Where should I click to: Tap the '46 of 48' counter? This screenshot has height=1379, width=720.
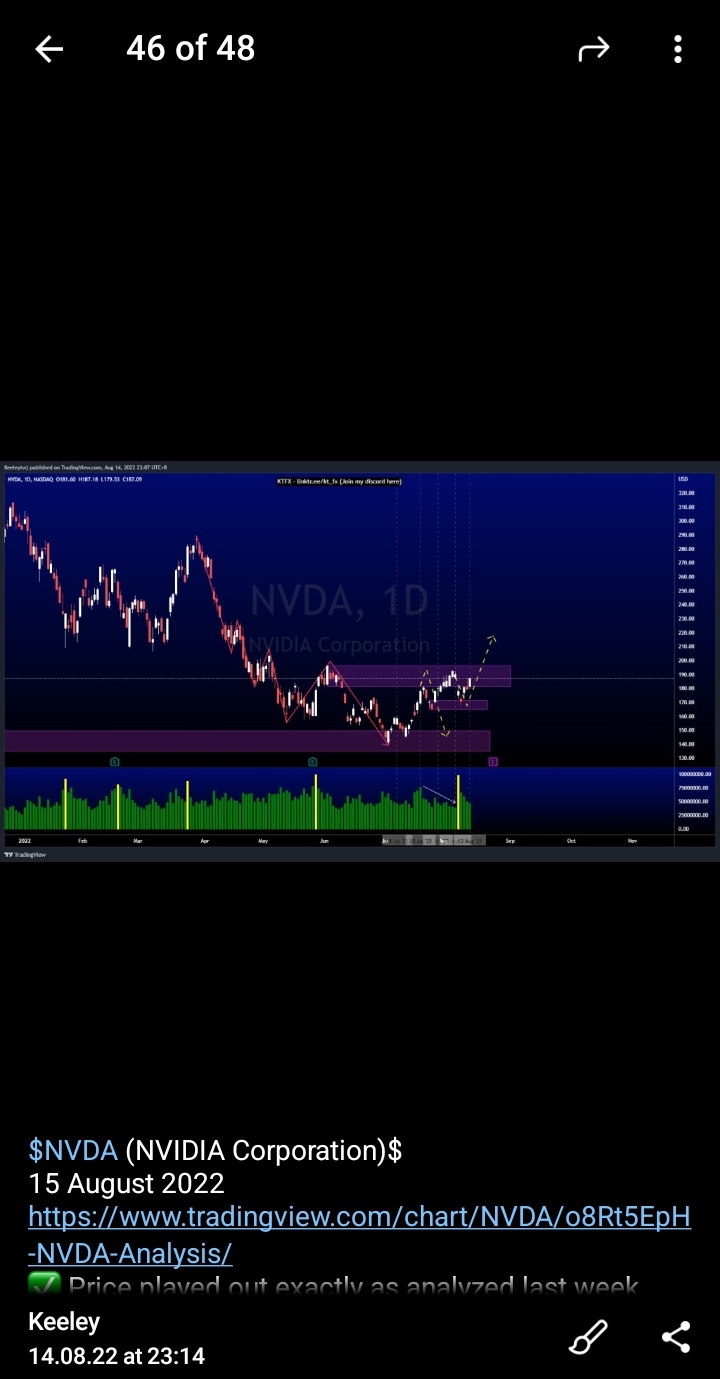pyautogui.click(x=190, y=48)
